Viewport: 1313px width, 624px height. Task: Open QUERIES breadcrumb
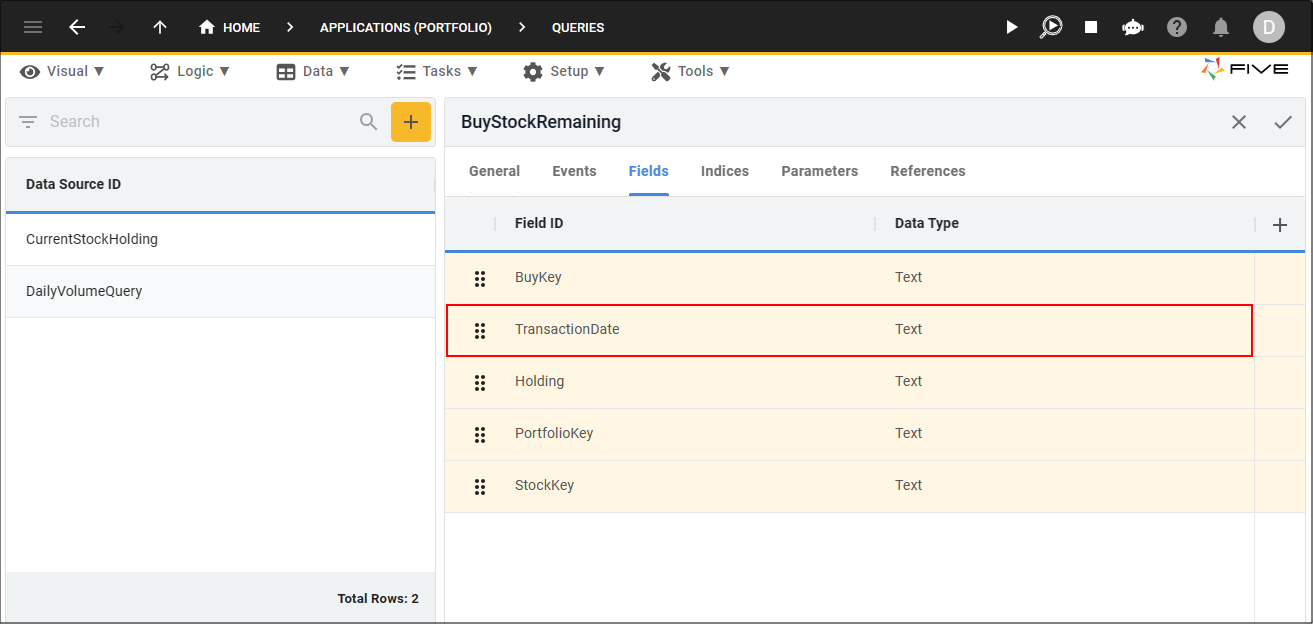tap(578, 27)
